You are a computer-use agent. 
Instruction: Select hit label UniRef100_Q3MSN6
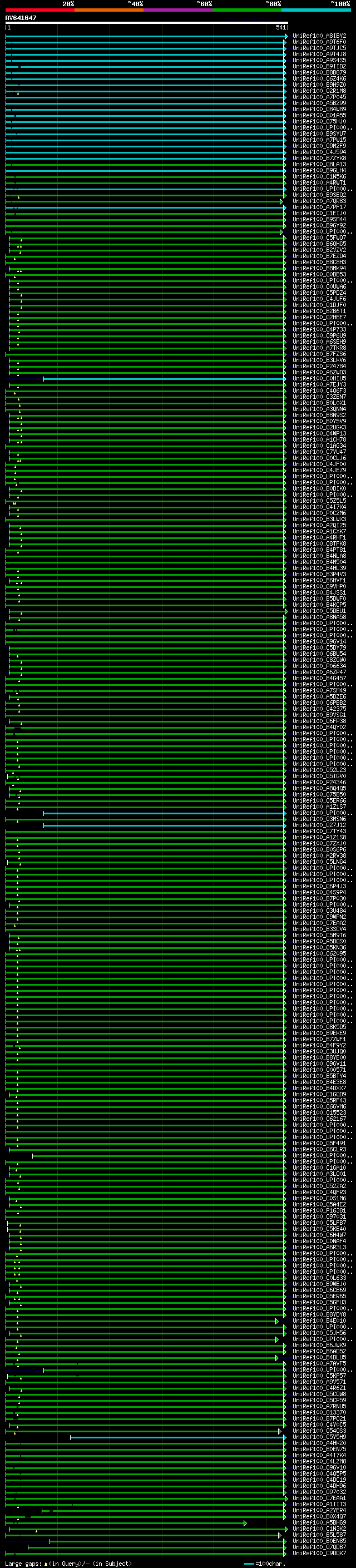[319, 819]
